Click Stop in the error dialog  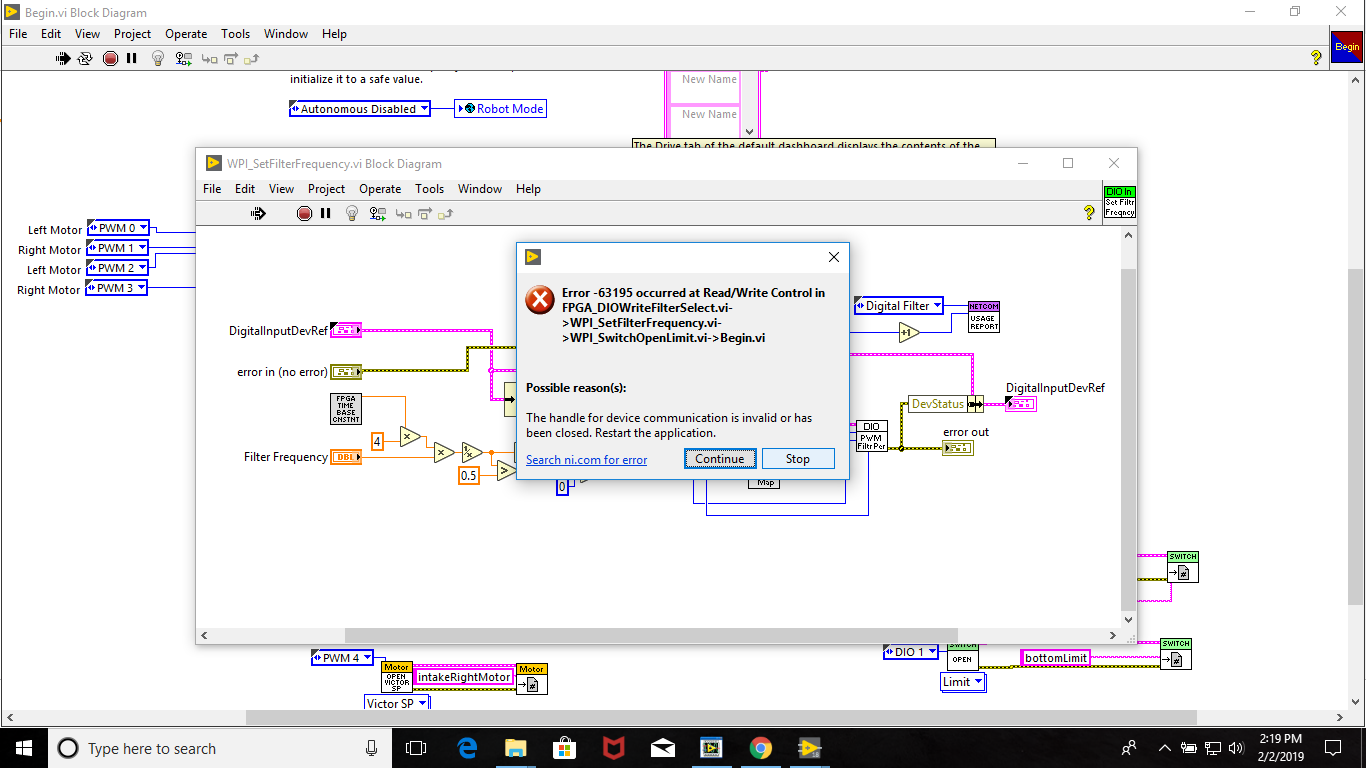click(798, 459)
